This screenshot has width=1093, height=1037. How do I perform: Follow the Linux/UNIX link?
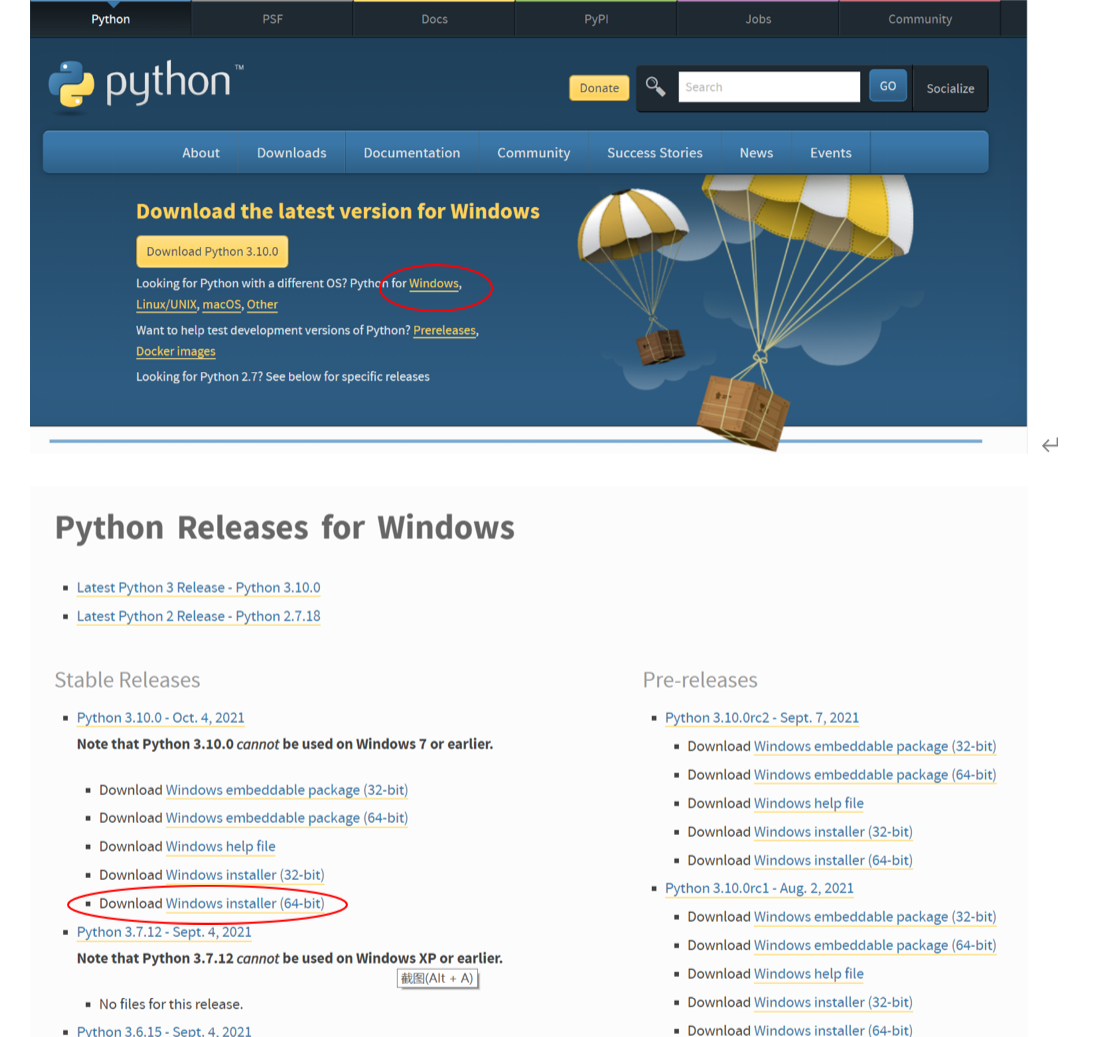pos(167,305)
